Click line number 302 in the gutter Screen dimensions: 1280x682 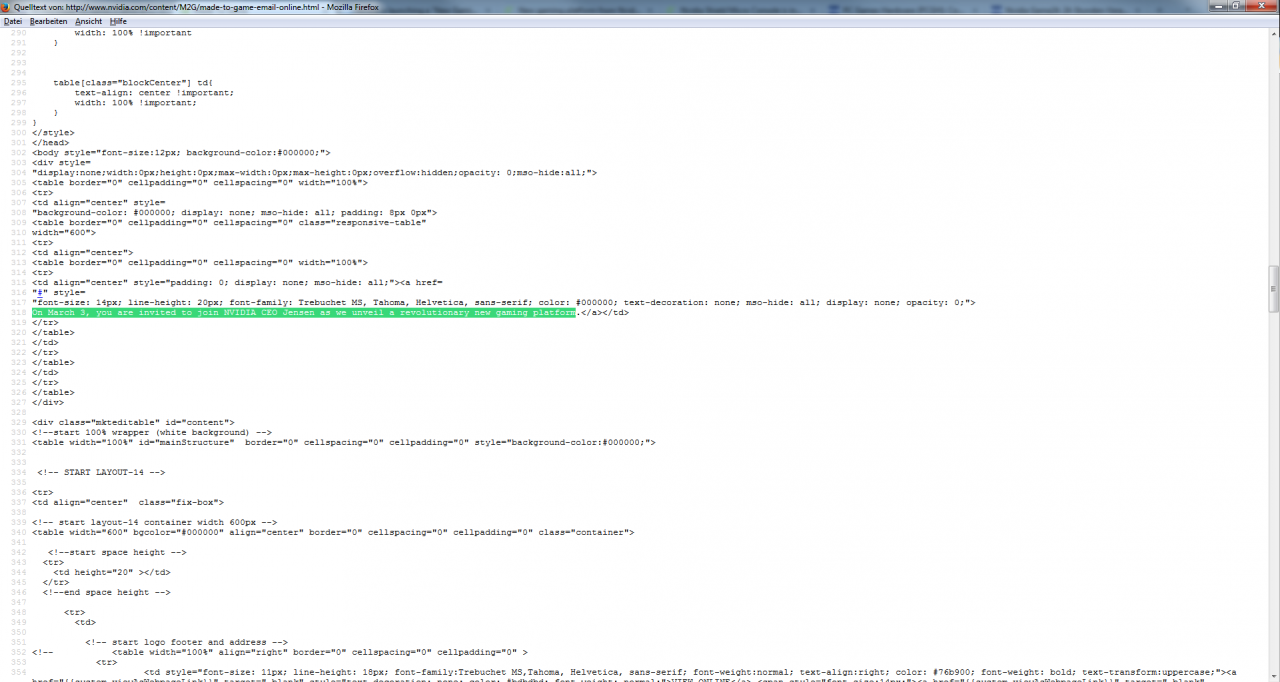(x=19, y=152)
